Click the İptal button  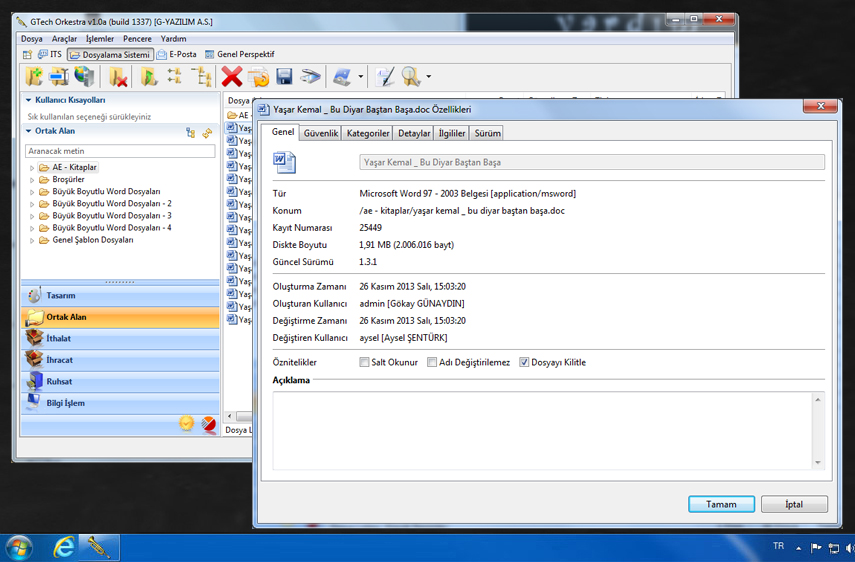793,504
